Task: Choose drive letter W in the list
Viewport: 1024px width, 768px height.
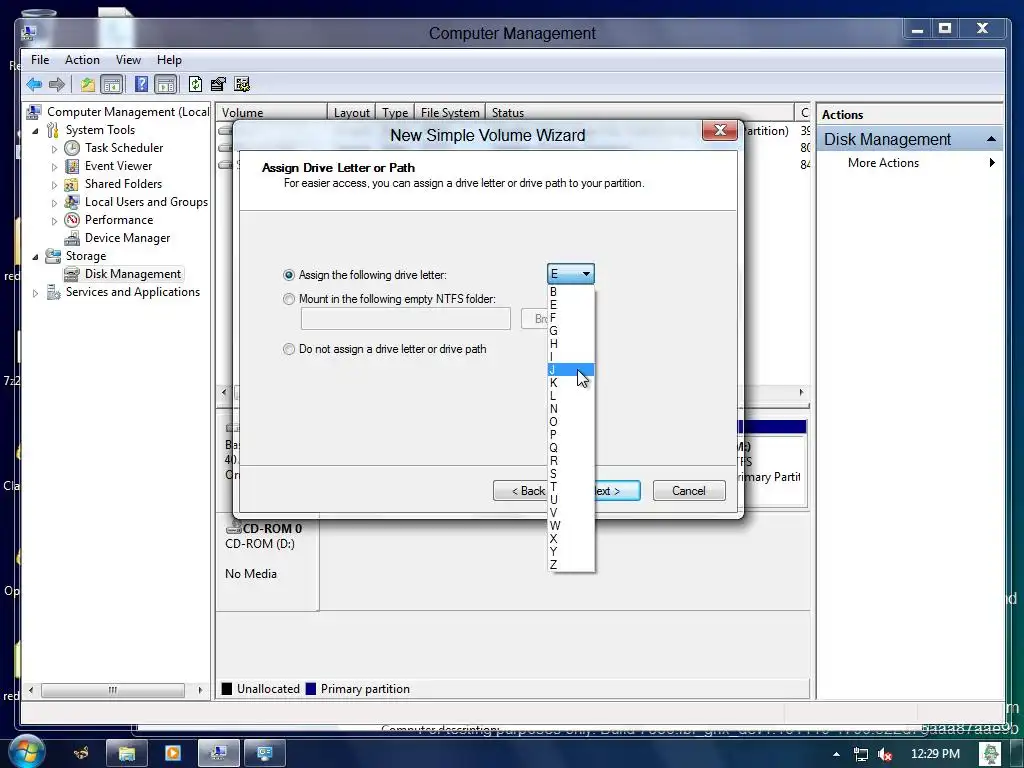Action: pyautogui.click(x=571, y=526)
